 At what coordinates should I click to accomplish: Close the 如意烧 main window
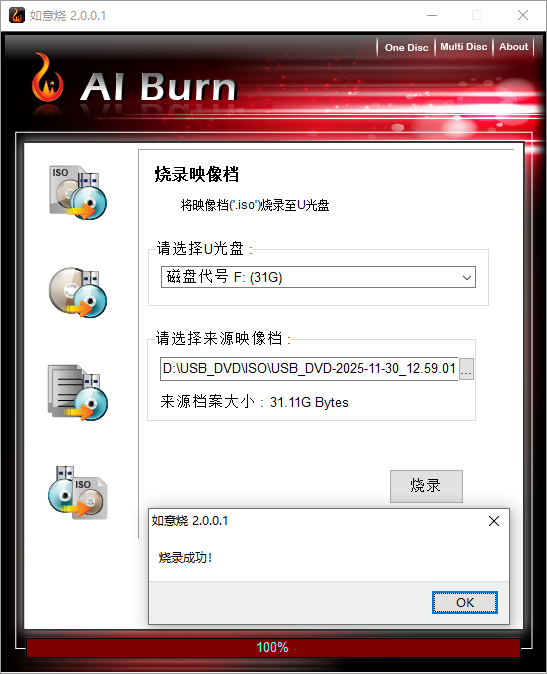(x=523, y=15)
